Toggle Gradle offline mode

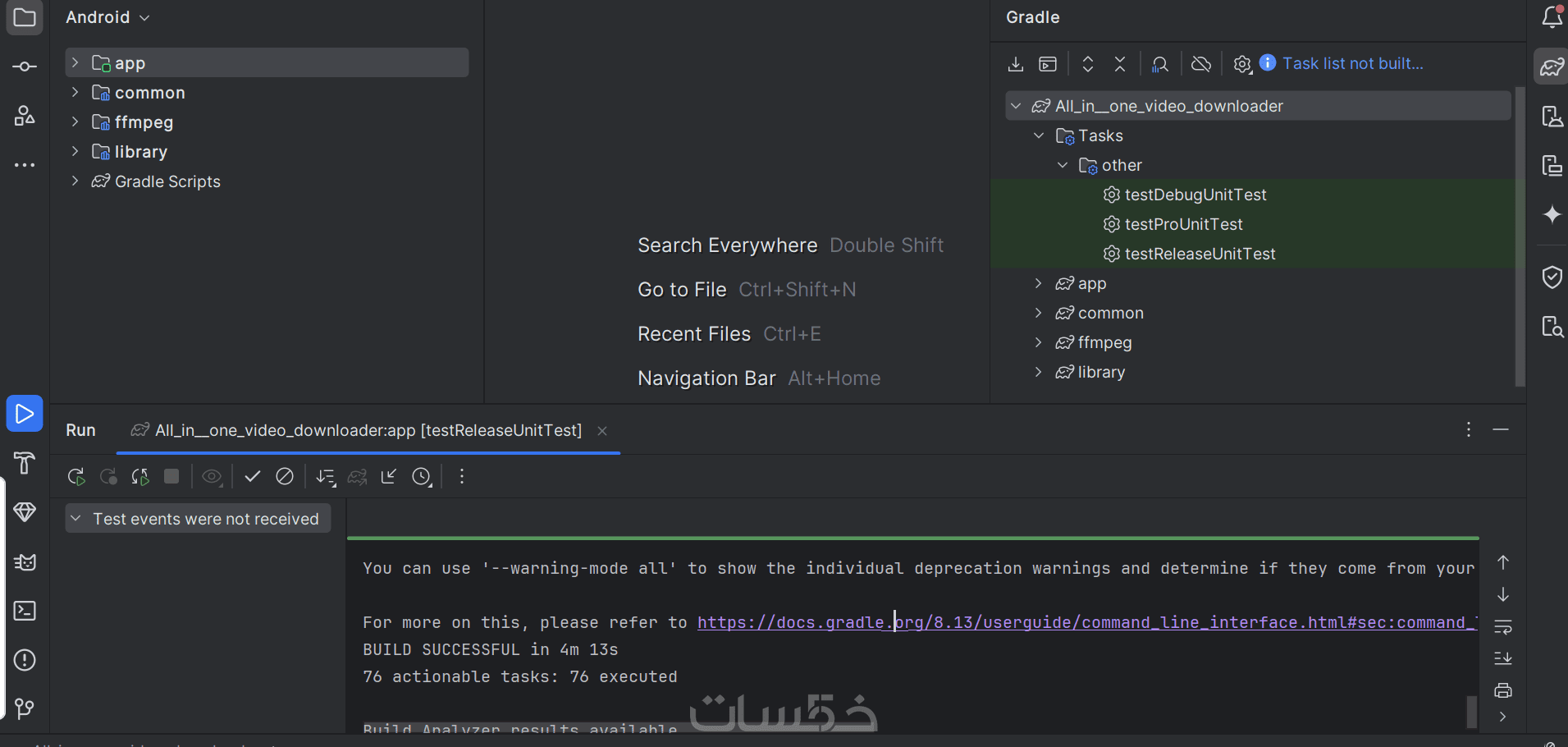1201,64
